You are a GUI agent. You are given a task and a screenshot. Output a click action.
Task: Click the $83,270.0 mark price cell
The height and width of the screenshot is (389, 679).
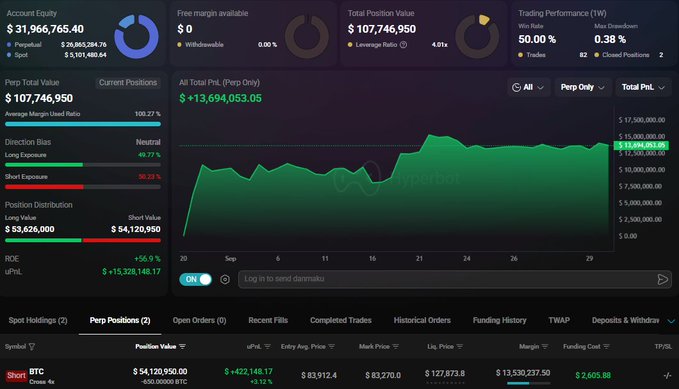(383, 375)
